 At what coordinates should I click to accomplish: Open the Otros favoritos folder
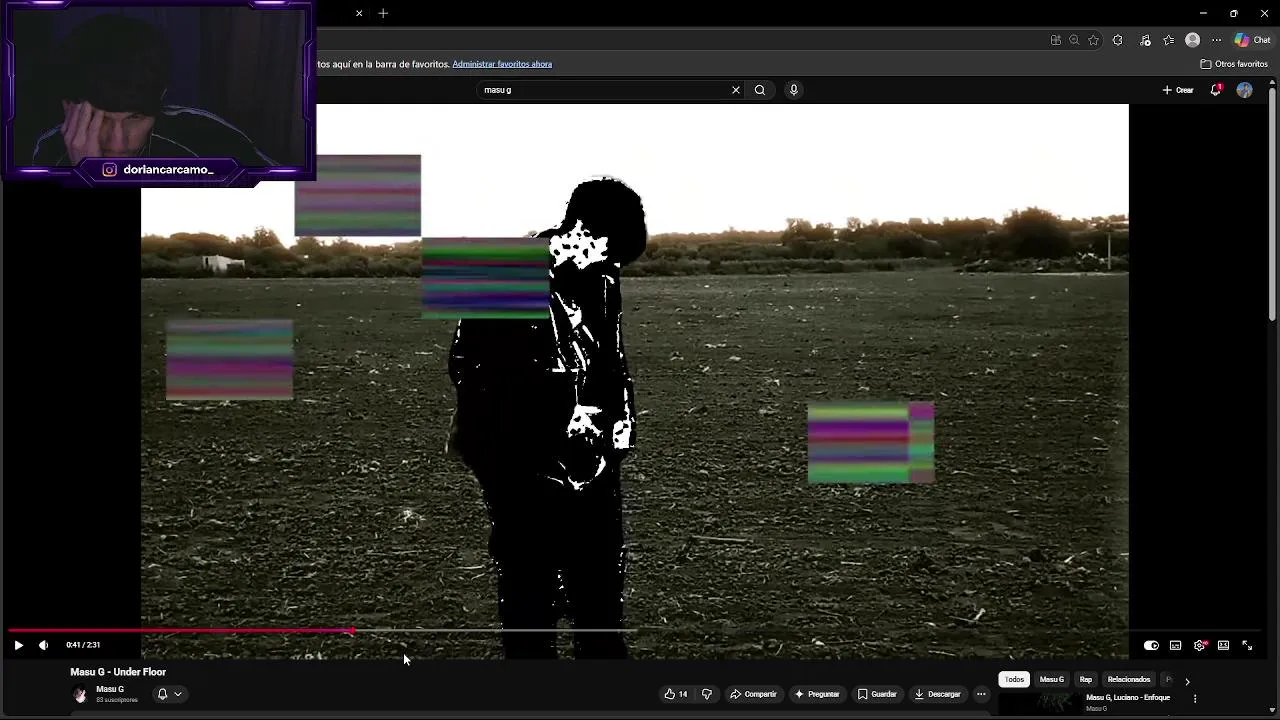pos(1234,64)
